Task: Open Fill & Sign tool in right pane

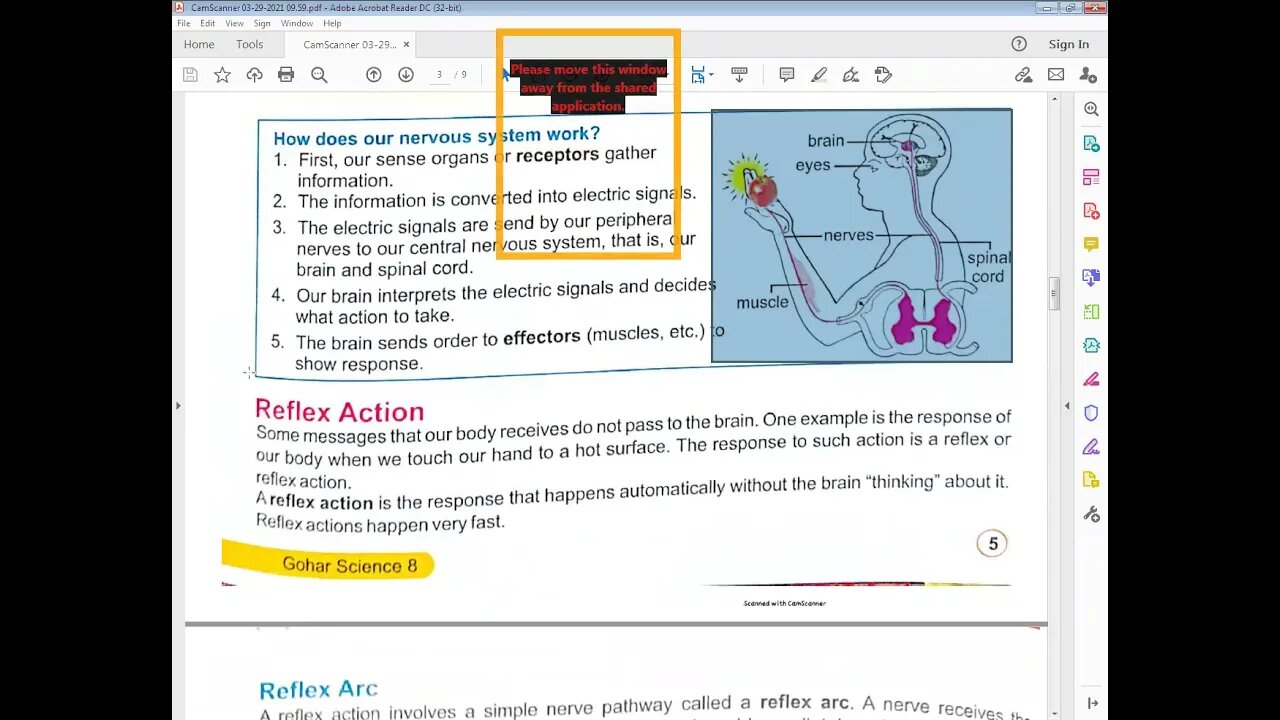Action: 1091,446
